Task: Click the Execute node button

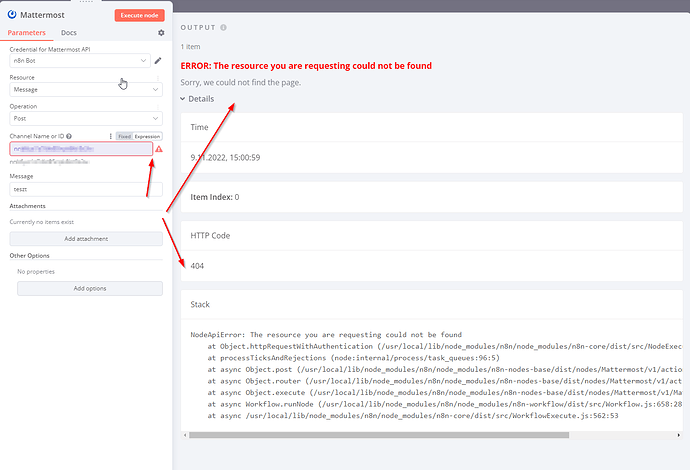Action: click(x=139, y=15)
